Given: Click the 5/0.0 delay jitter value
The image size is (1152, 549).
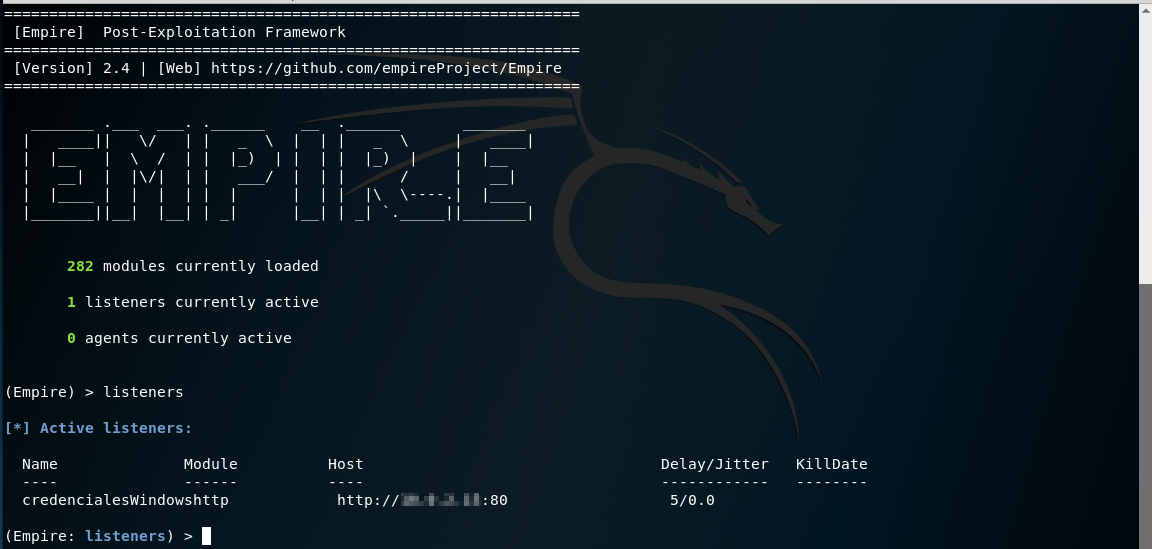Looking at the screenshot, I should click(692, 500).
